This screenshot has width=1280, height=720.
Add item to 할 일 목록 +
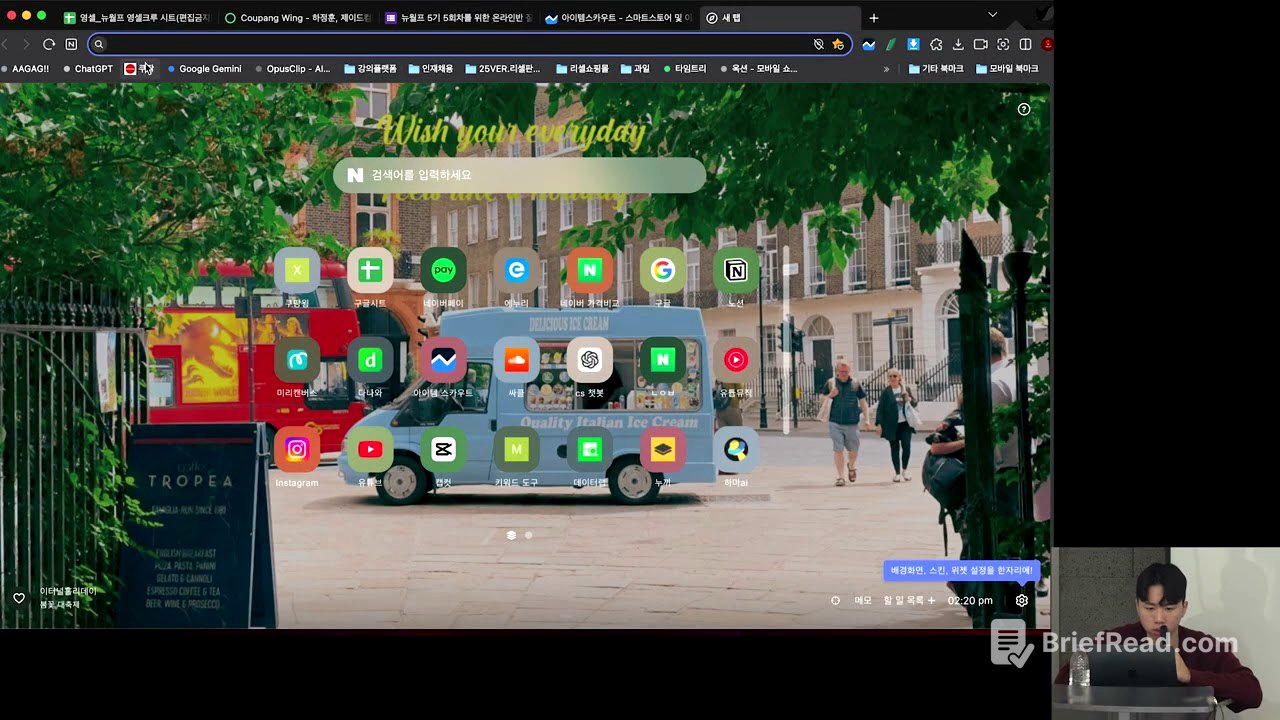(x=909, y=600)
